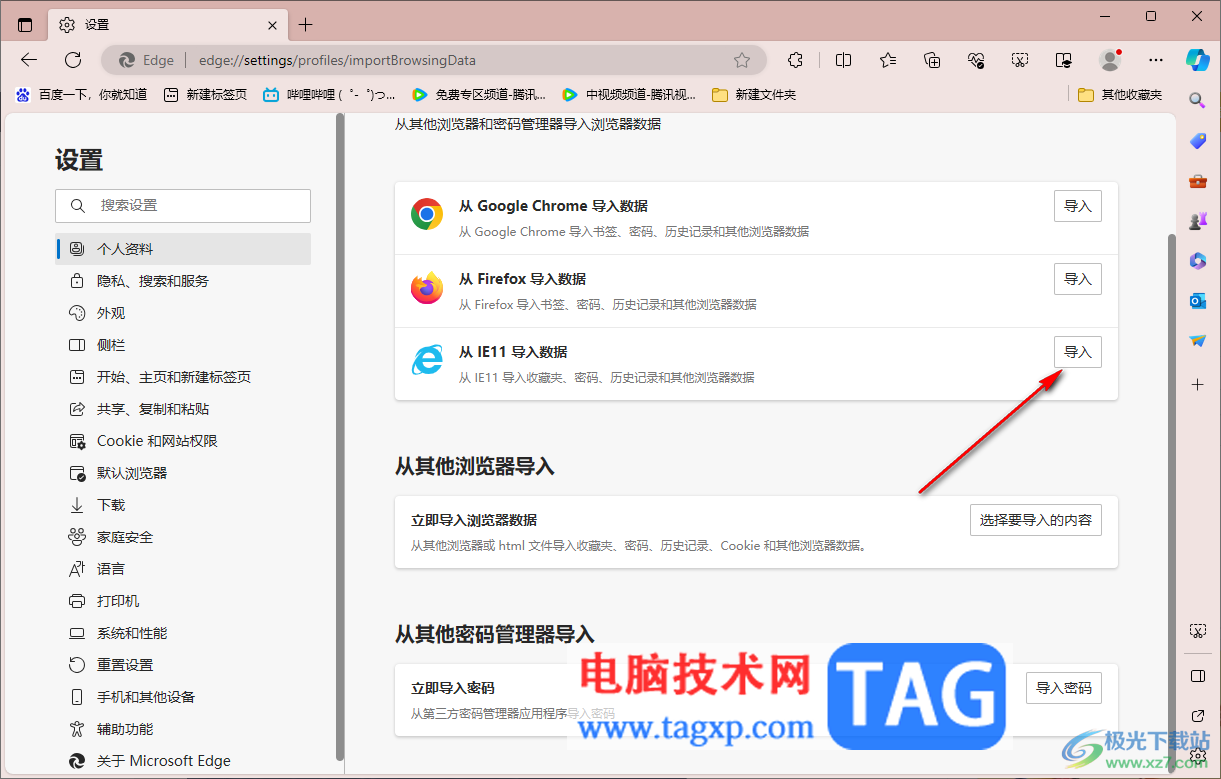1221x779 pixels.
Task: Open the search panel in the sidebar
Action: (x=1197, y=100)
